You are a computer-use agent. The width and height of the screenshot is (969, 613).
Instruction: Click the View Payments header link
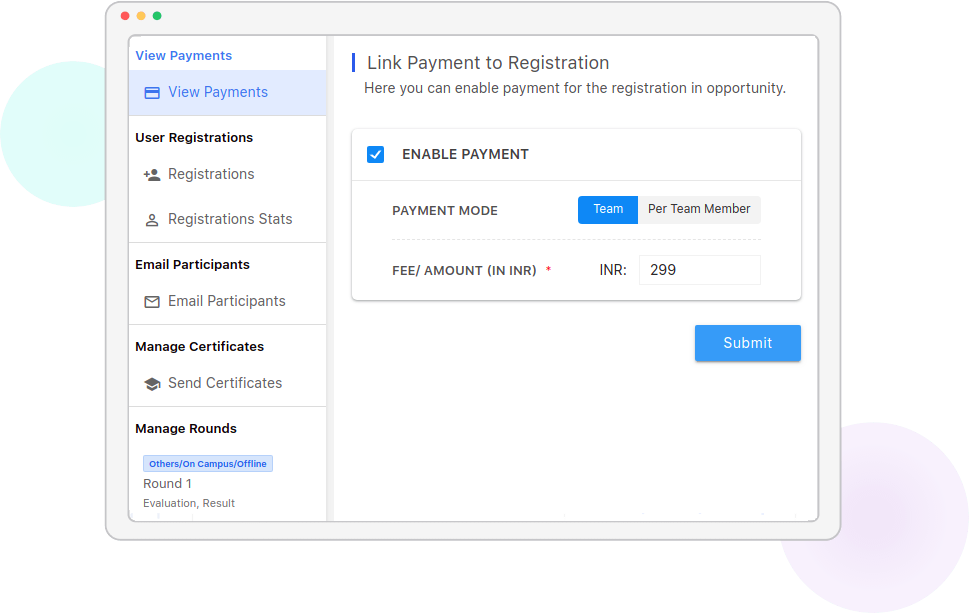[x=184, y=56]
